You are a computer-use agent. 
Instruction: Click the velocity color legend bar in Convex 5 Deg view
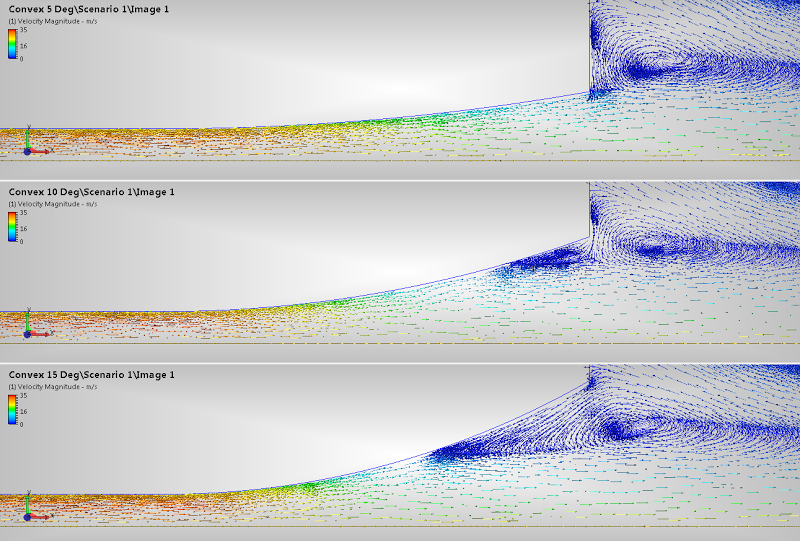point(12,44)
